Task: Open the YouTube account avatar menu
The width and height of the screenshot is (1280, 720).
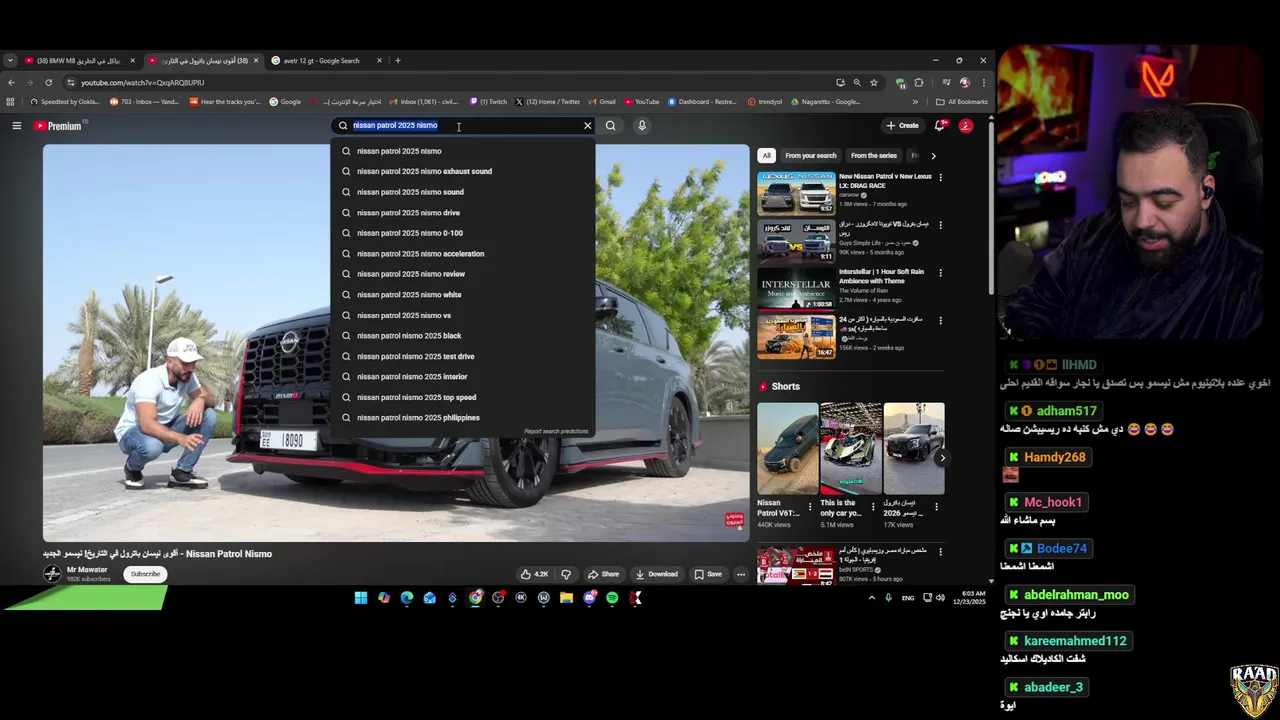Action: [966, 126]
